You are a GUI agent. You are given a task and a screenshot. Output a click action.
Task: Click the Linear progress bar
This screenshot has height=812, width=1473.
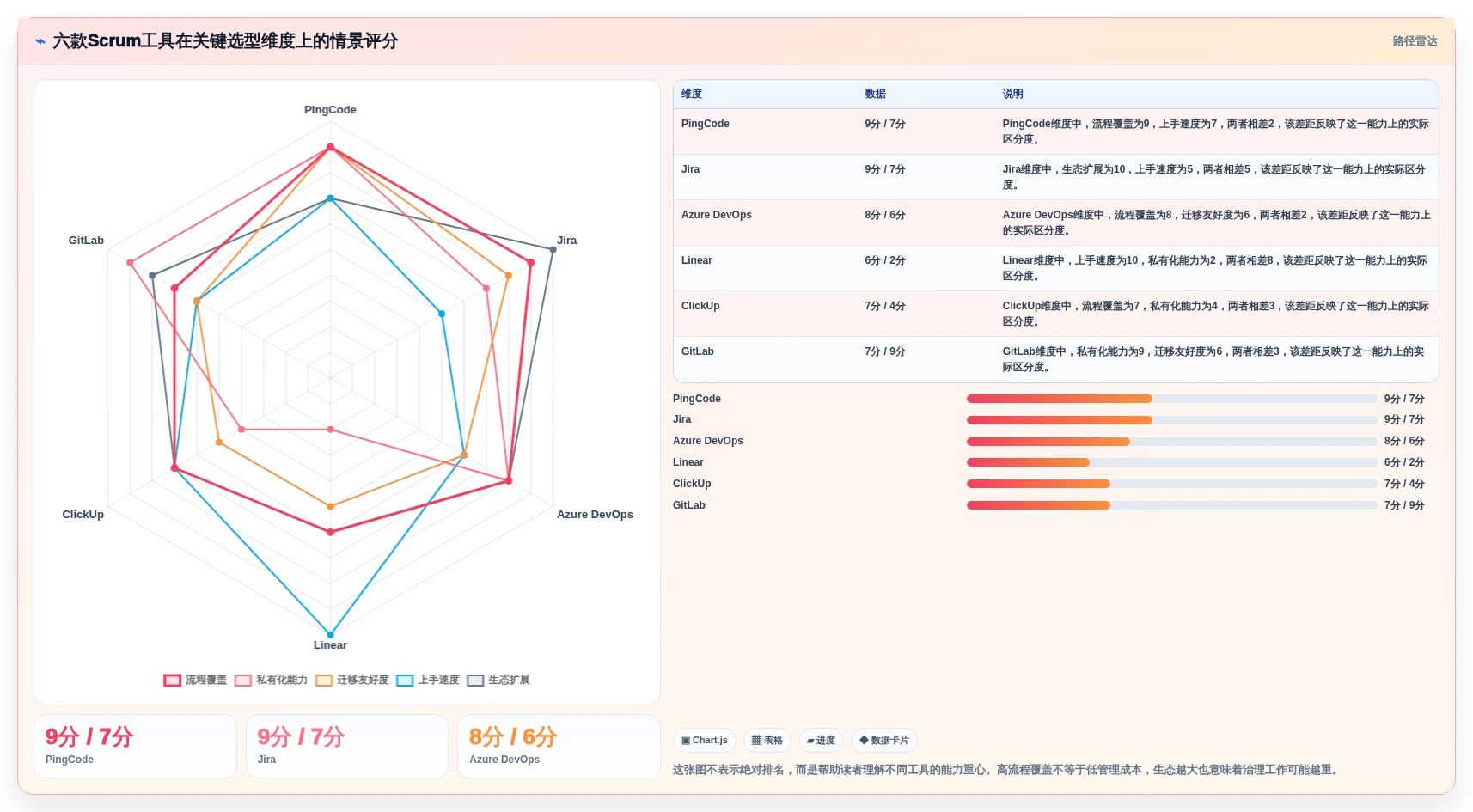pos(1171,462)
